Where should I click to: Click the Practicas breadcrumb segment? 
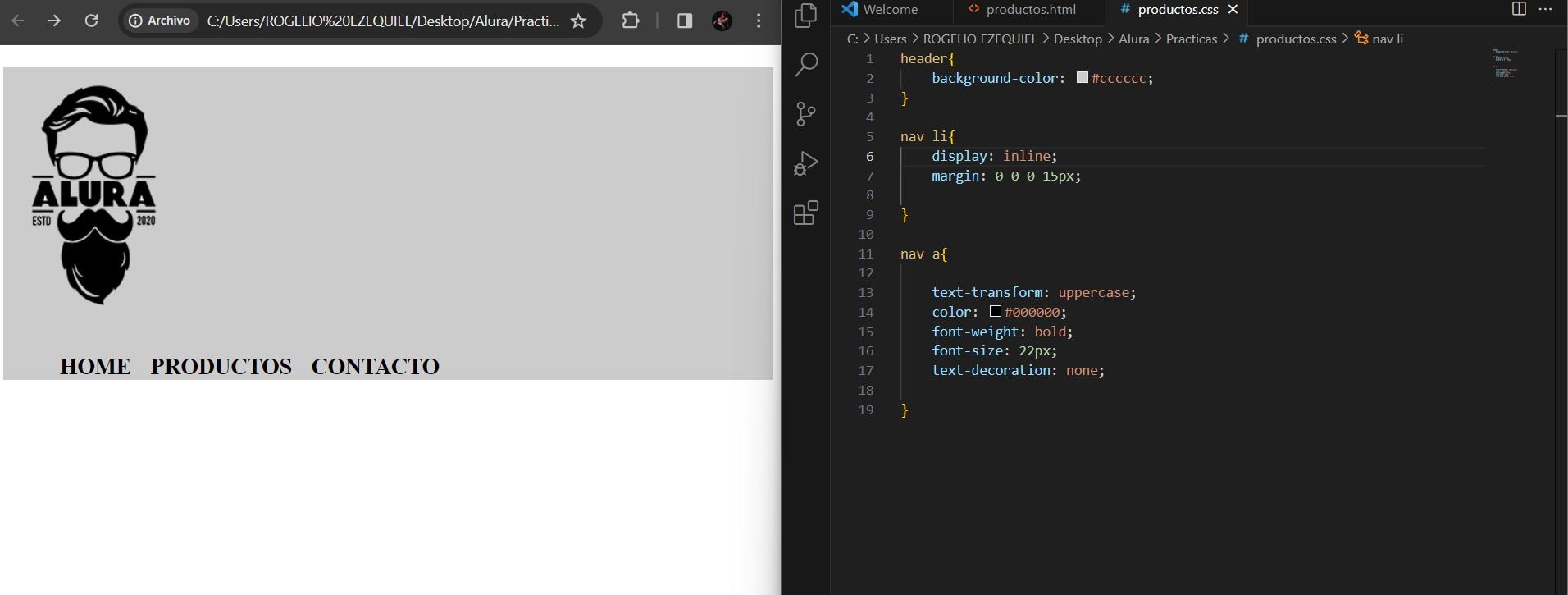pos(1191,39)
